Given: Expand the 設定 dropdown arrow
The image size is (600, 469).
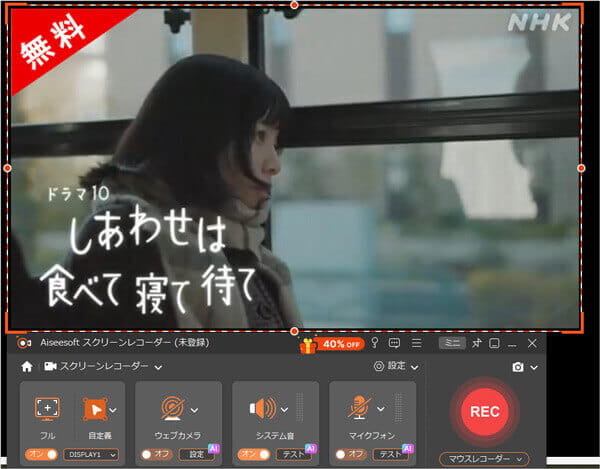Looking at the screenshot, I should tap(414, 368).
